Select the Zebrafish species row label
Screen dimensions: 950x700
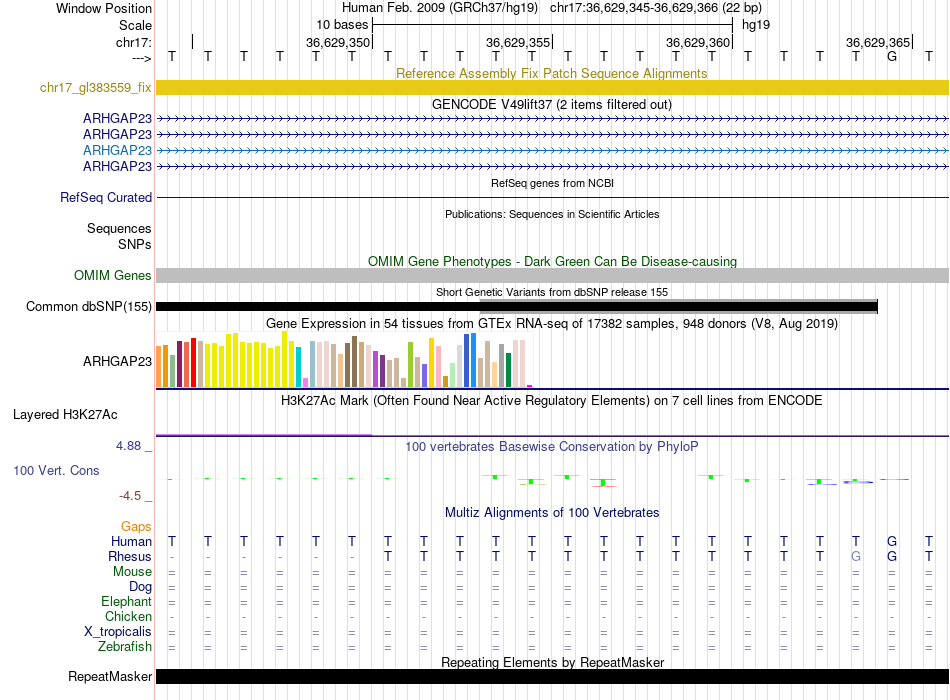(125, 647)
